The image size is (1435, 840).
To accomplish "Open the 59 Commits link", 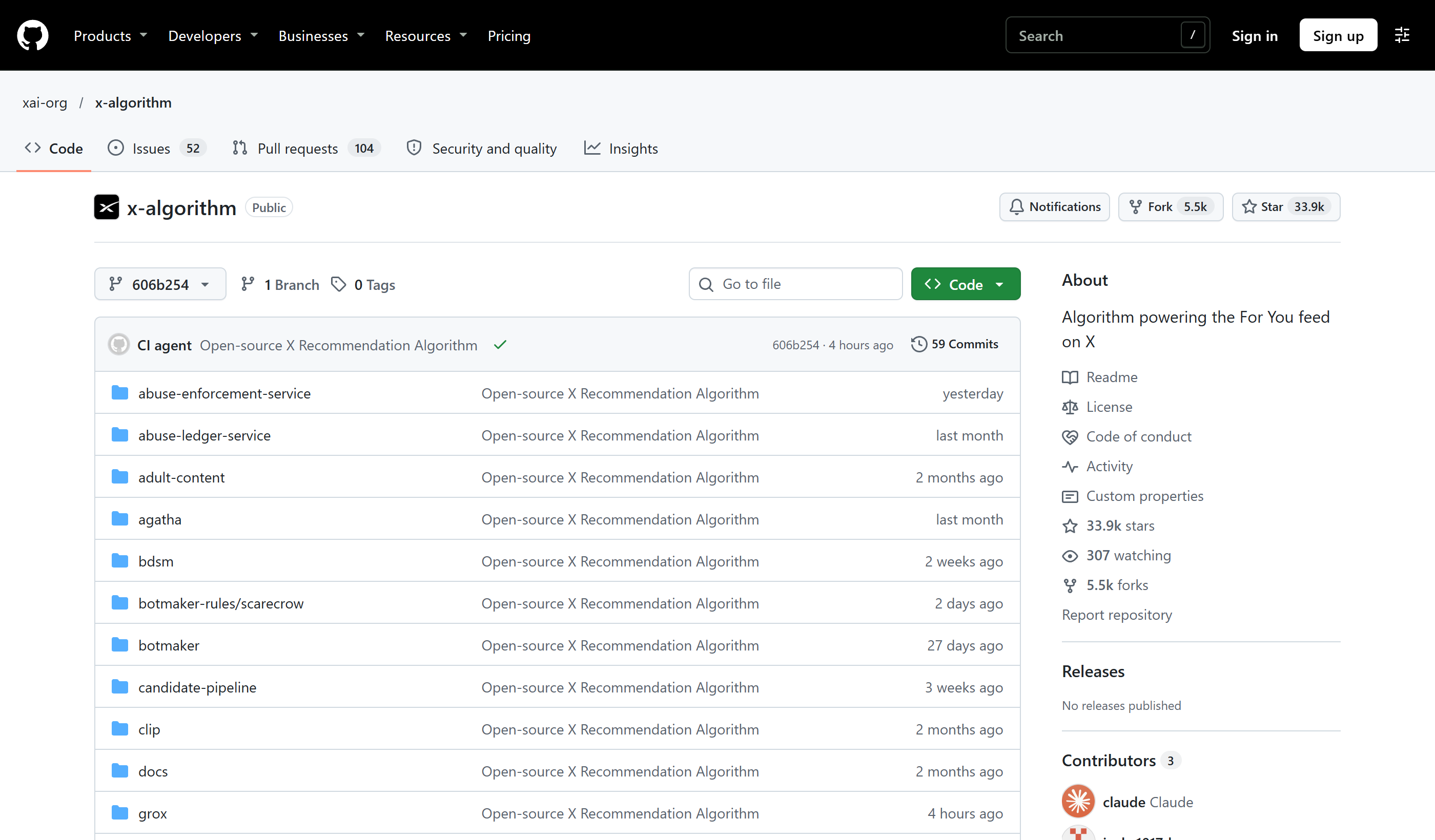I will [955, 344].
